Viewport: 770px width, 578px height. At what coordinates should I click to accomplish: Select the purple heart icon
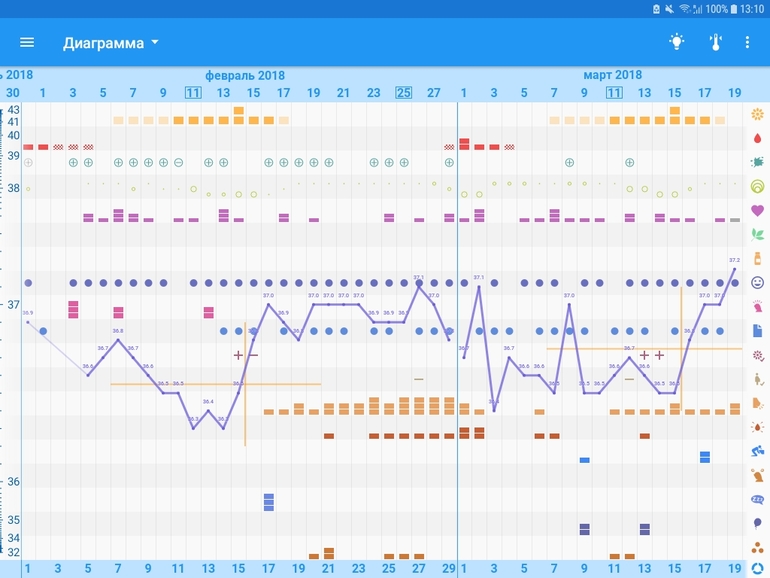click(x=757, y=210)
